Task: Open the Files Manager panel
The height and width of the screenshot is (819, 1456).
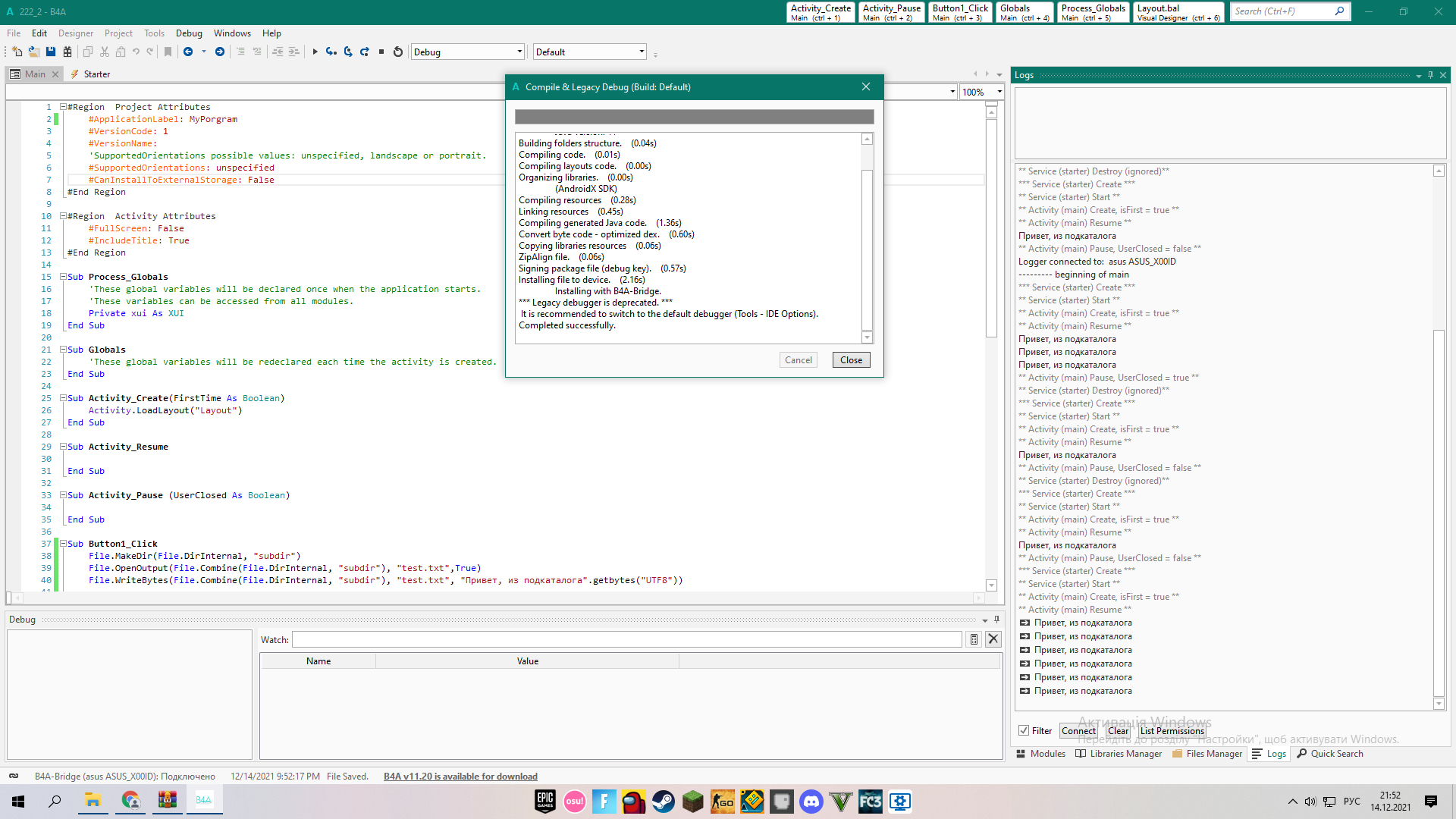Action: (x=1207, y=754)
